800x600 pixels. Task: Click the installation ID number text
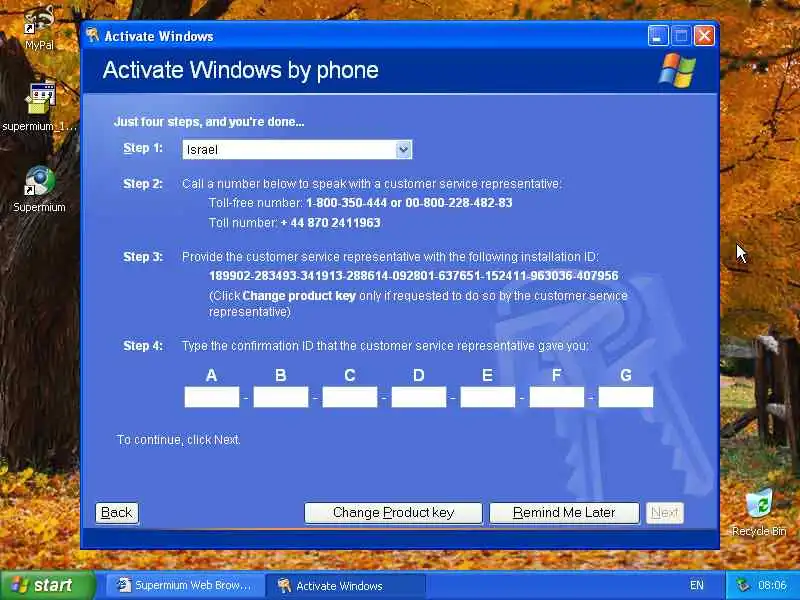click(x=414, y=276)
